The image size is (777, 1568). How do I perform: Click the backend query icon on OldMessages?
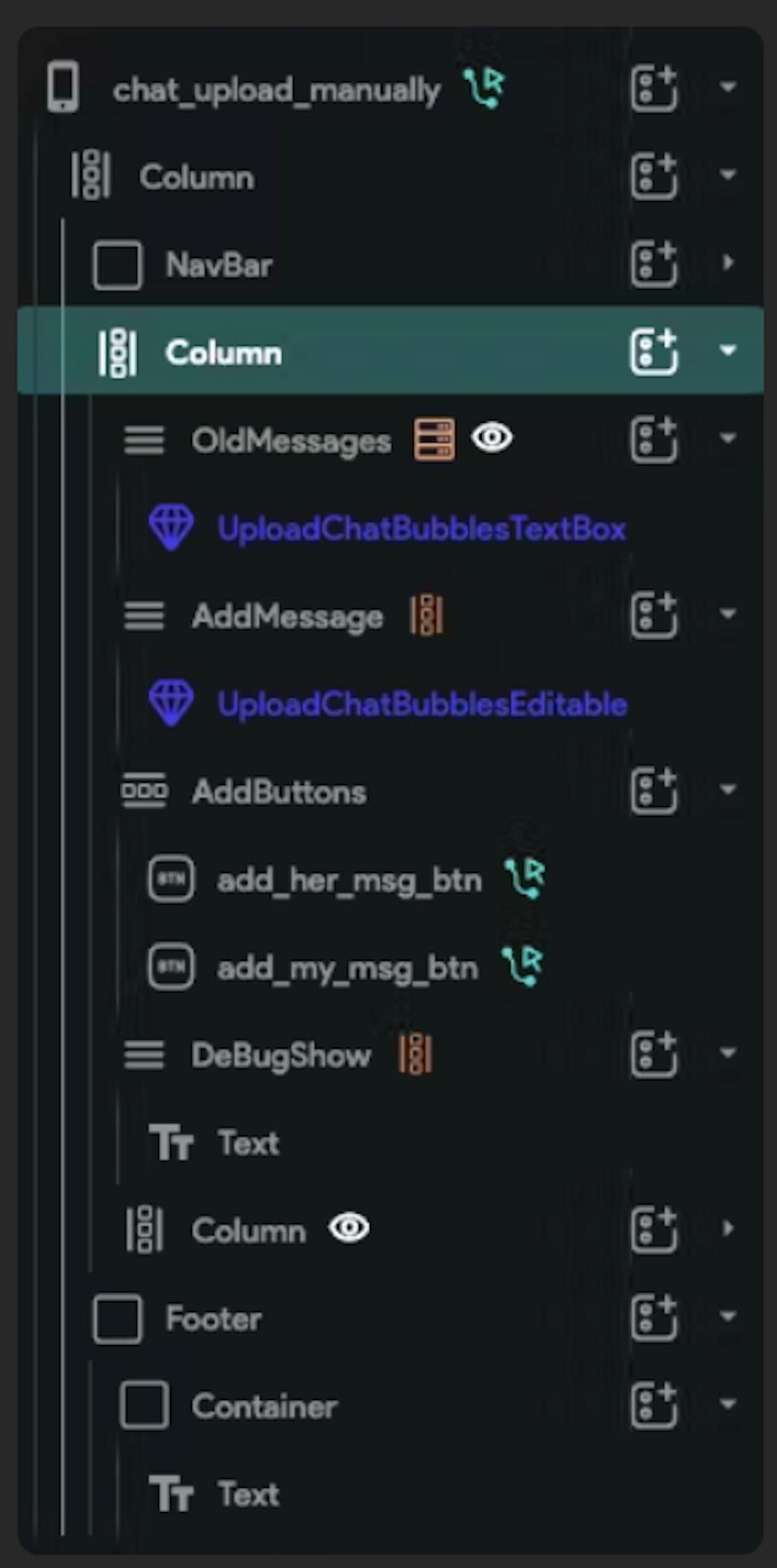[x=434, y=440]
